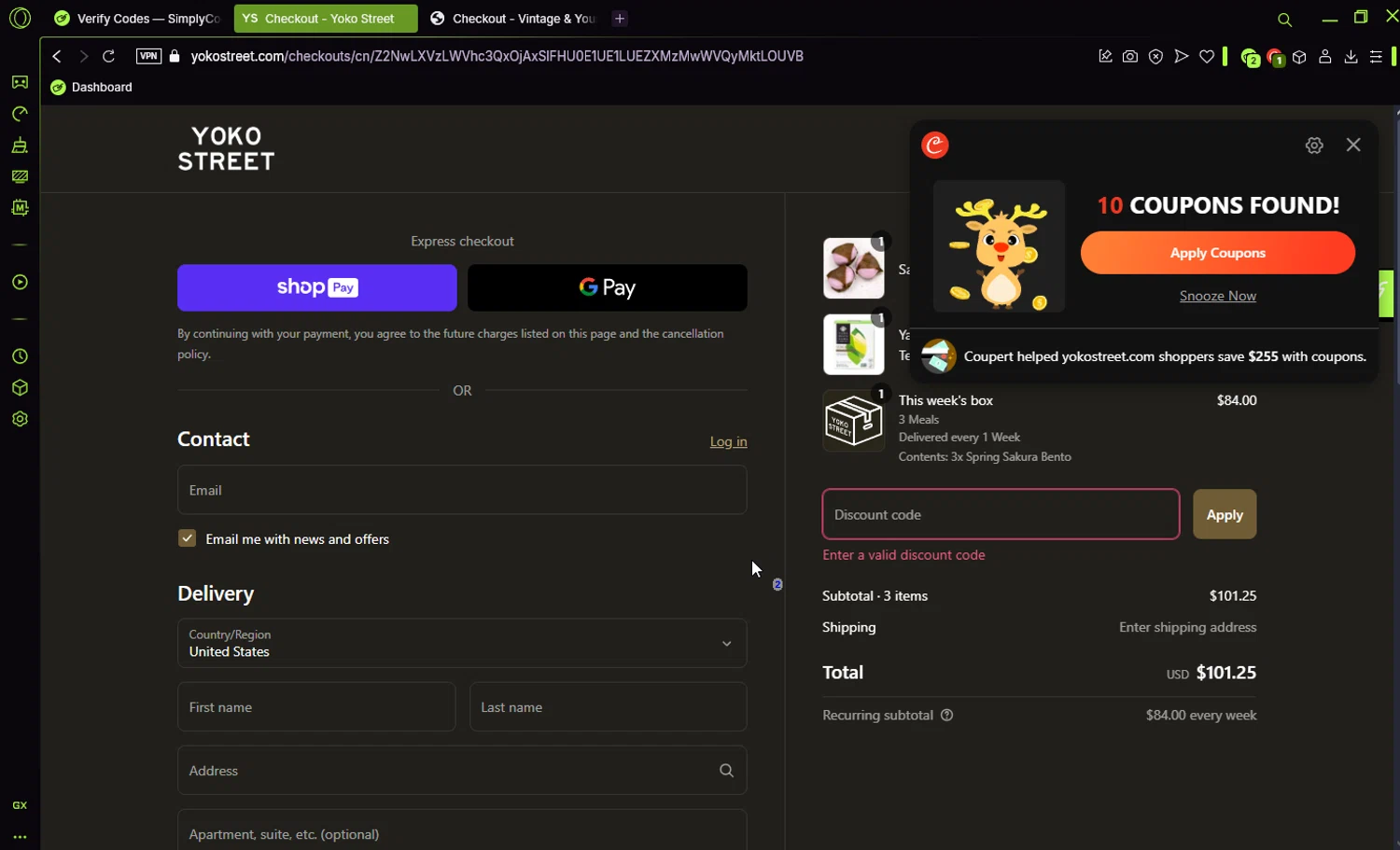Uncheck Email me with news and offers
Image resolution: width=1400 pixels, height=850 pixels.
click(187, 538)
